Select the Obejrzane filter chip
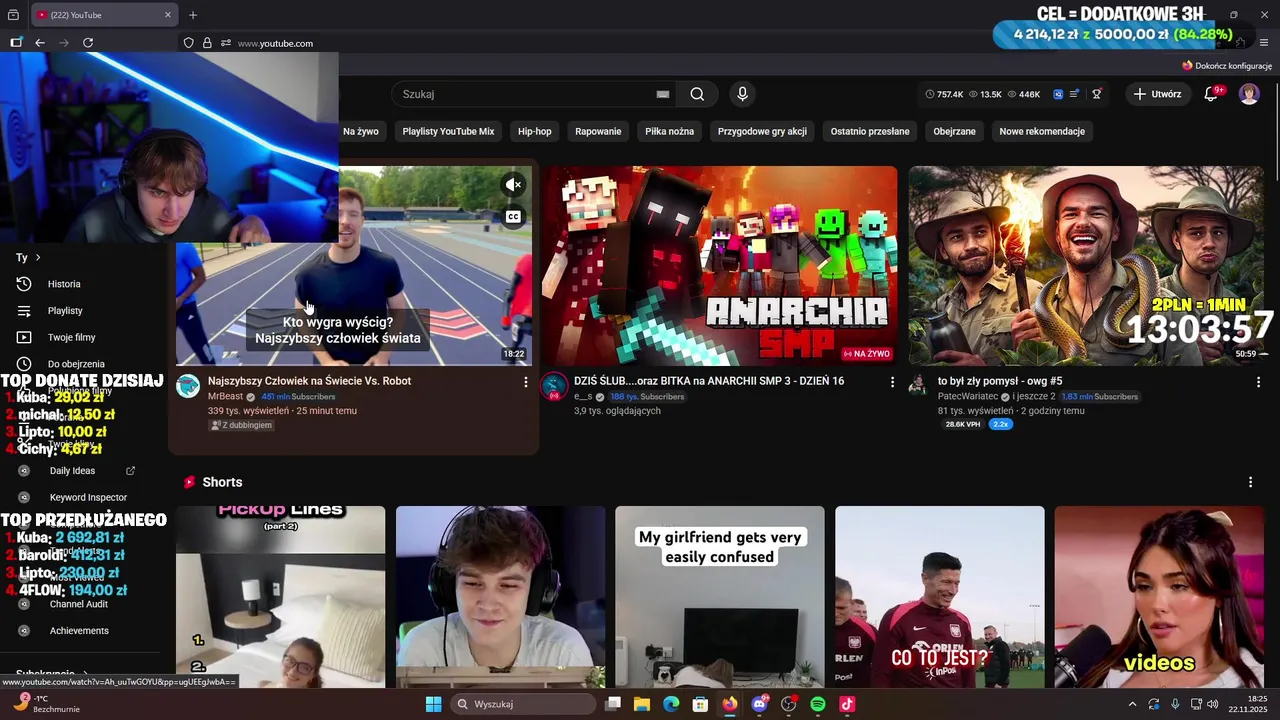The height and width of the screenshot is (720, 1280). click(954, 131)
